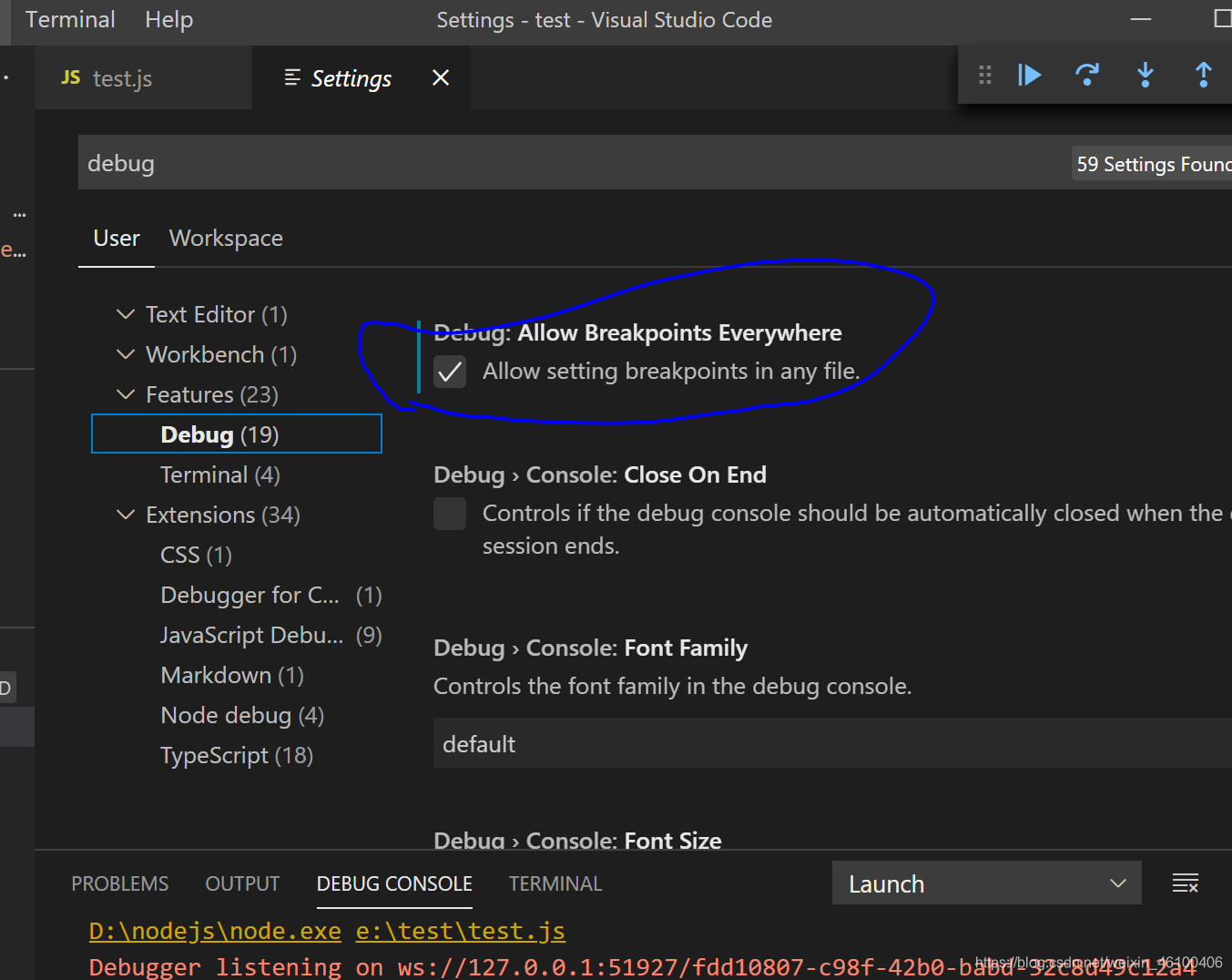The image size is (1232, 980).
Task: Open the e:\test\test.js link in console
Action: [460, 931]
